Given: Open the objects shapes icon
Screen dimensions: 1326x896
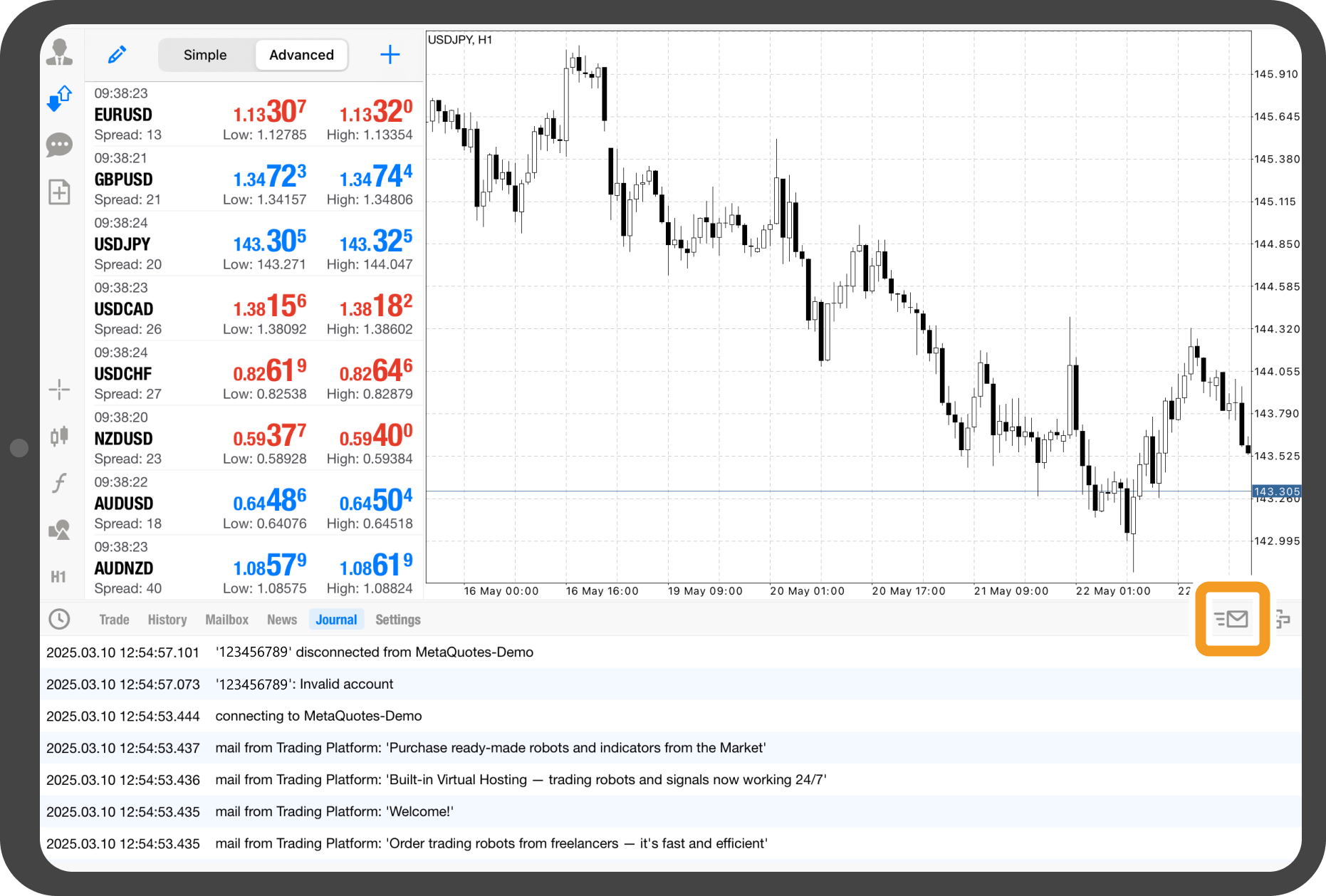Looking at the screenshot, I should 59,529.
